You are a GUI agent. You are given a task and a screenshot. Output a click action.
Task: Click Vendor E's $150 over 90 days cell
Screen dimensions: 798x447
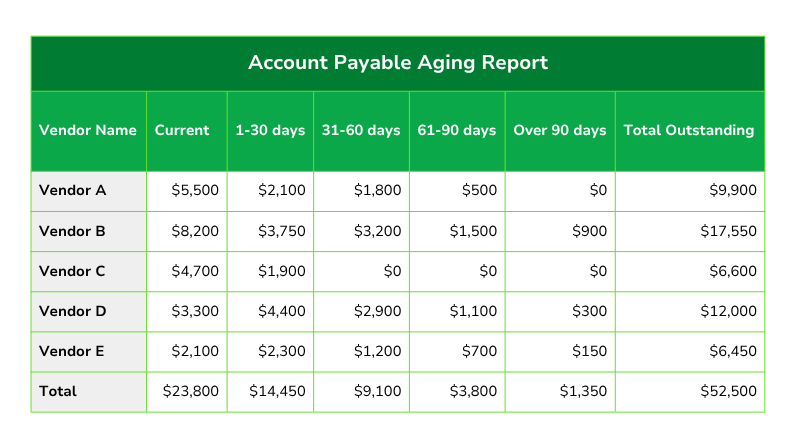pos(560,352)
